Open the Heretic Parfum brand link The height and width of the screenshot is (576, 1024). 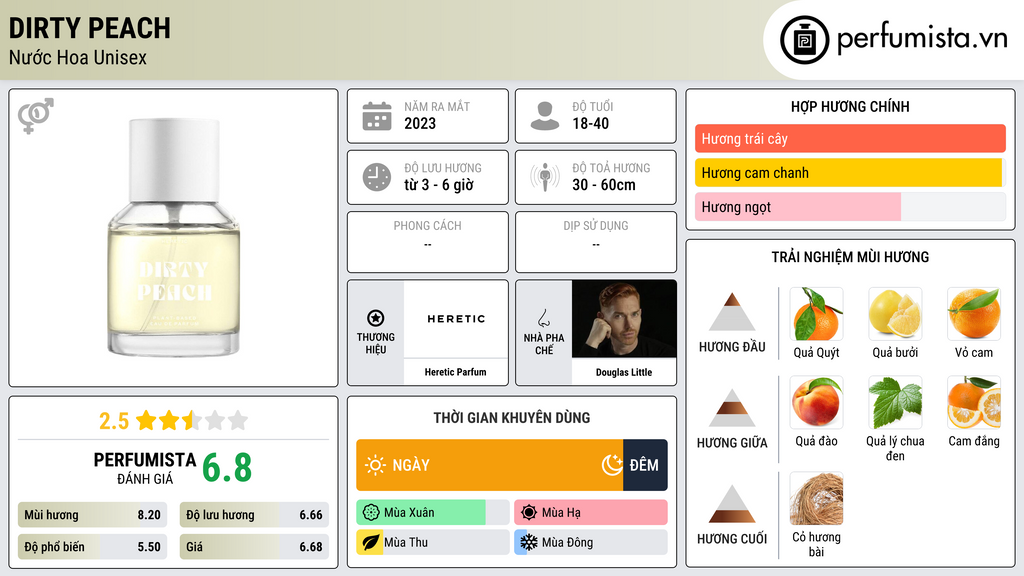455,372
